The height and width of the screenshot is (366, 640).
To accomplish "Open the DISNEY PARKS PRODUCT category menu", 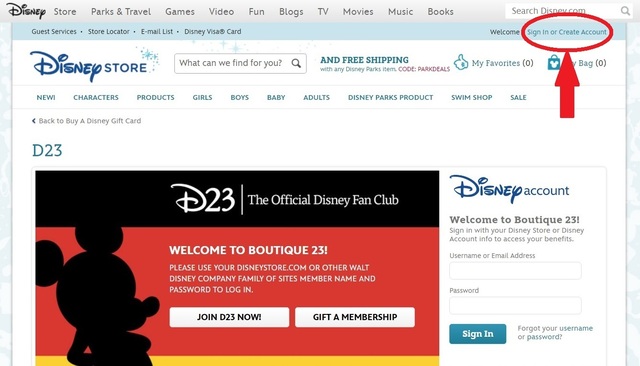I will [x=391, y=98].
